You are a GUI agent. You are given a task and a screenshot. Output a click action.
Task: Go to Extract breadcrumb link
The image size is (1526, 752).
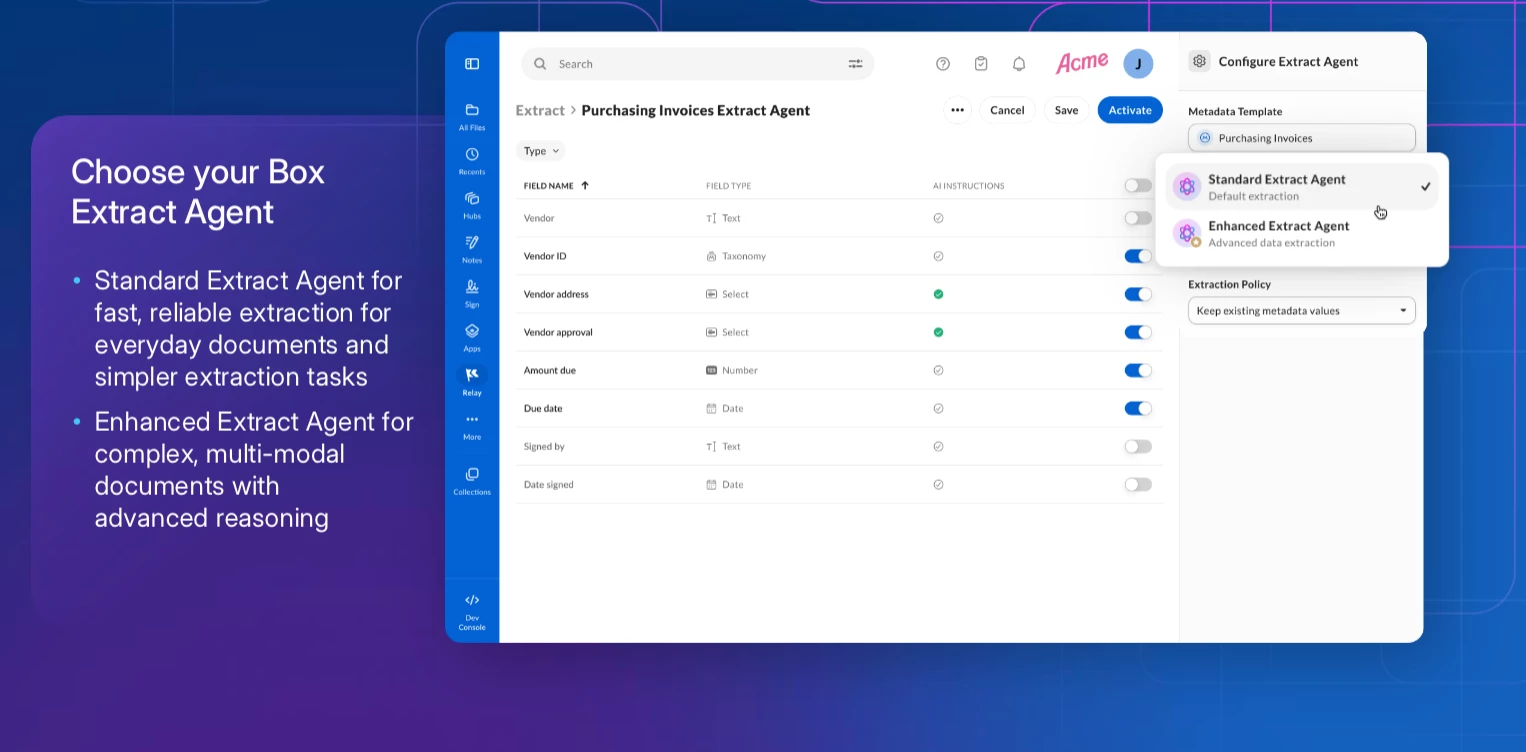[540, 110]
